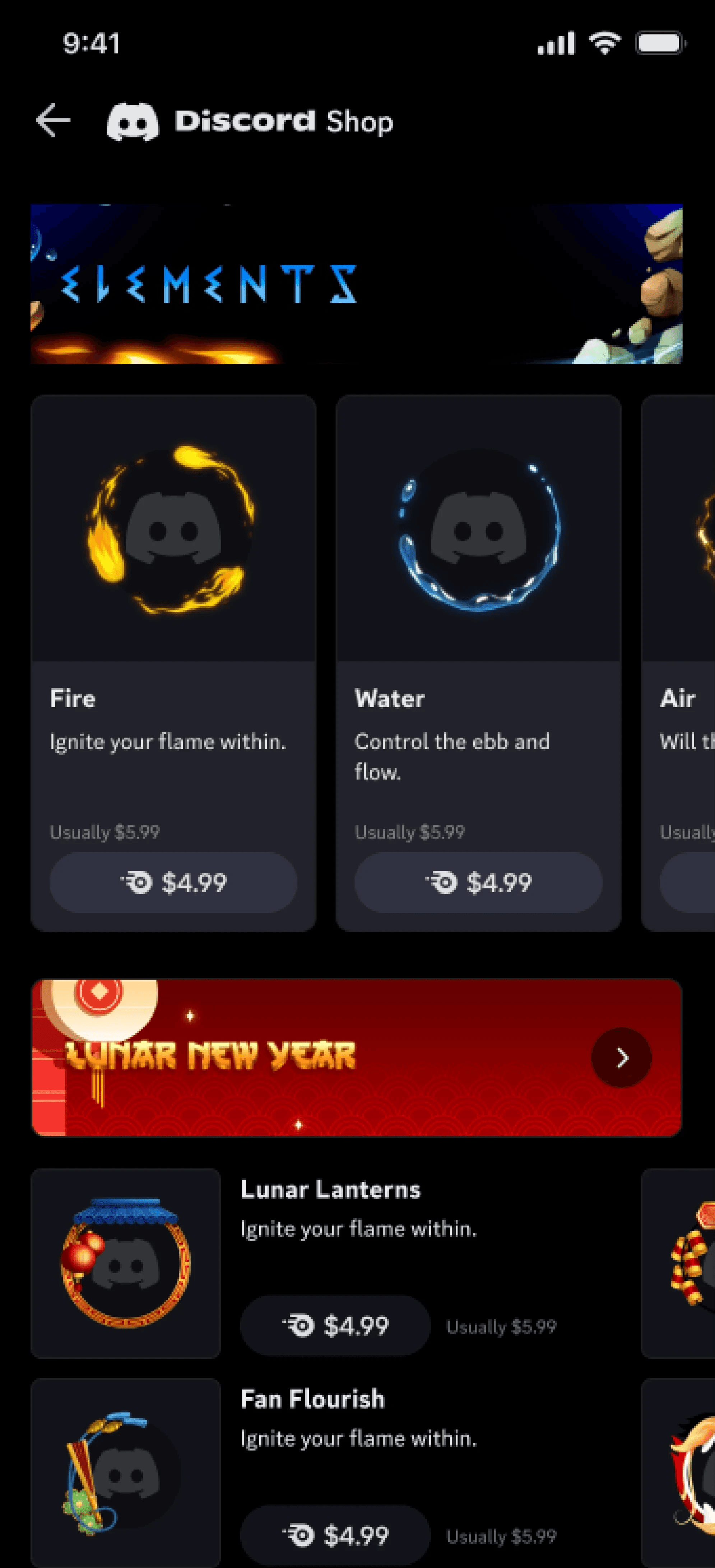The height and width of the screenshot is (1568, 715).
Task: Click the Discord logo in header
Action: pyautogui.click(x=133, y=121)
